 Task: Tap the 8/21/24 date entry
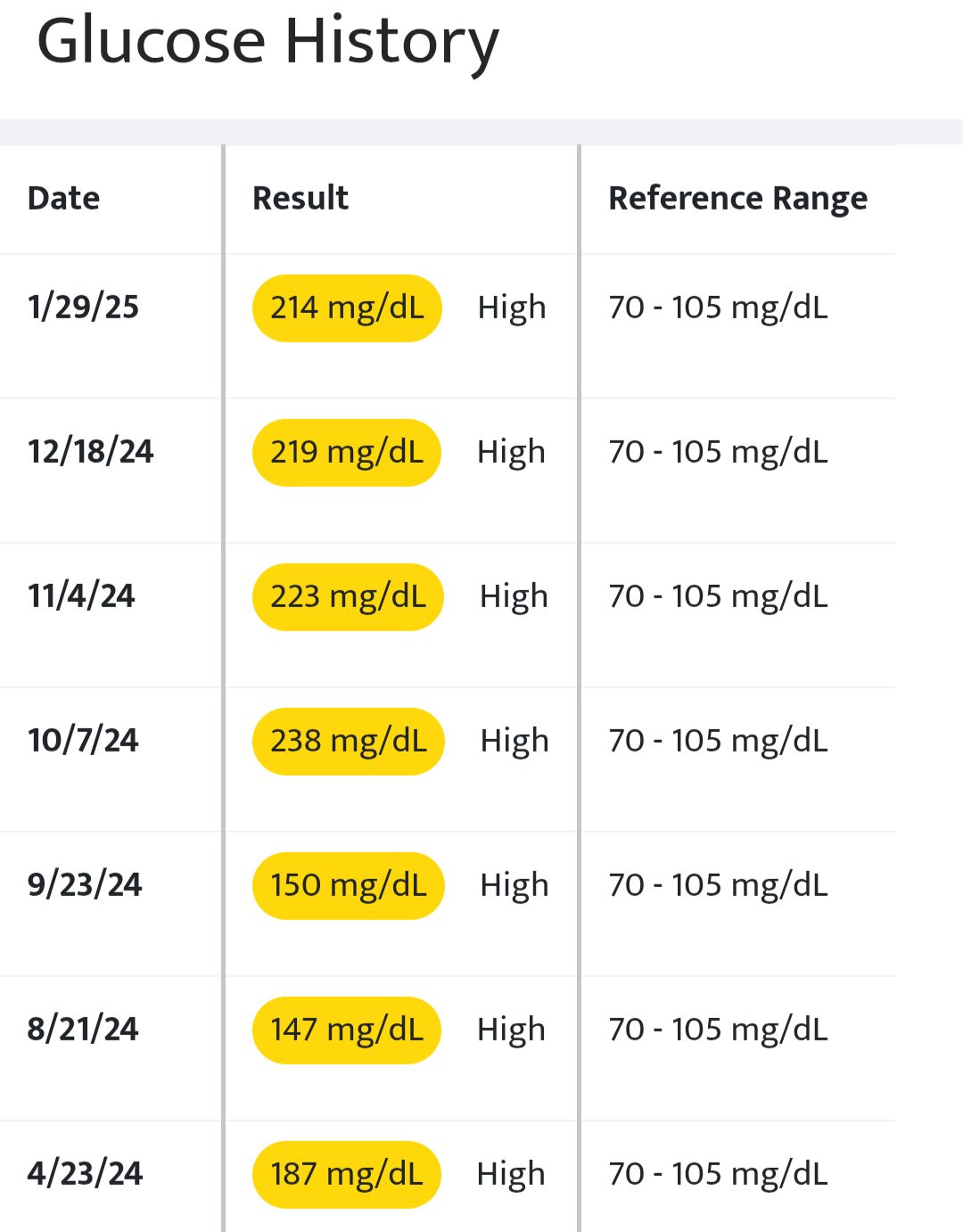coord(83,1030)
